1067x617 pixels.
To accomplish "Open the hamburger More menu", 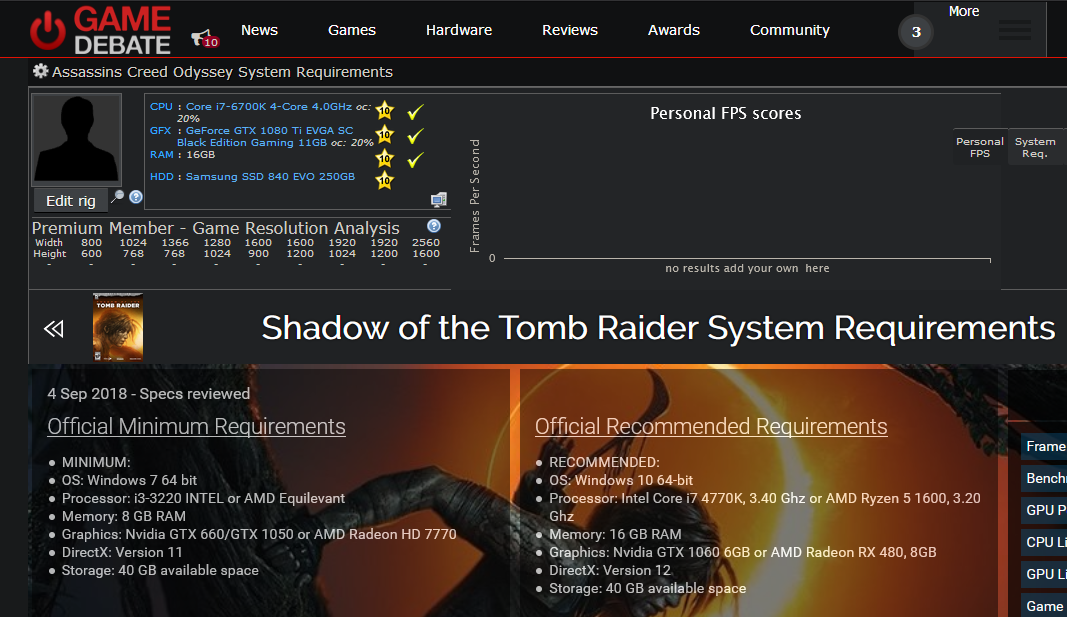I will (x=1014, y=31).
